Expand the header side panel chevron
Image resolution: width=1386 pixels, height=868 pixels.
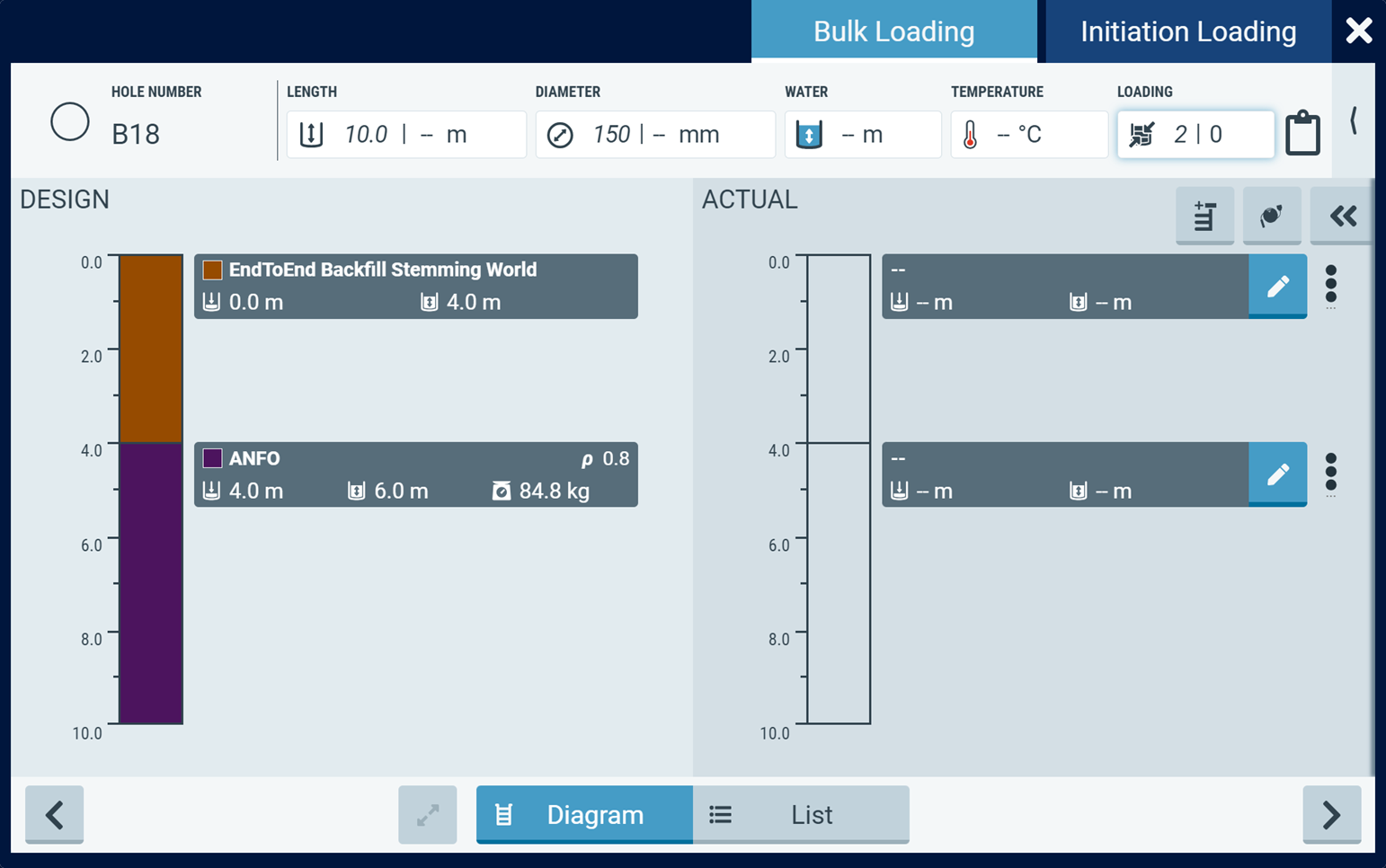pyautogui.click(x=1354, y=120)
